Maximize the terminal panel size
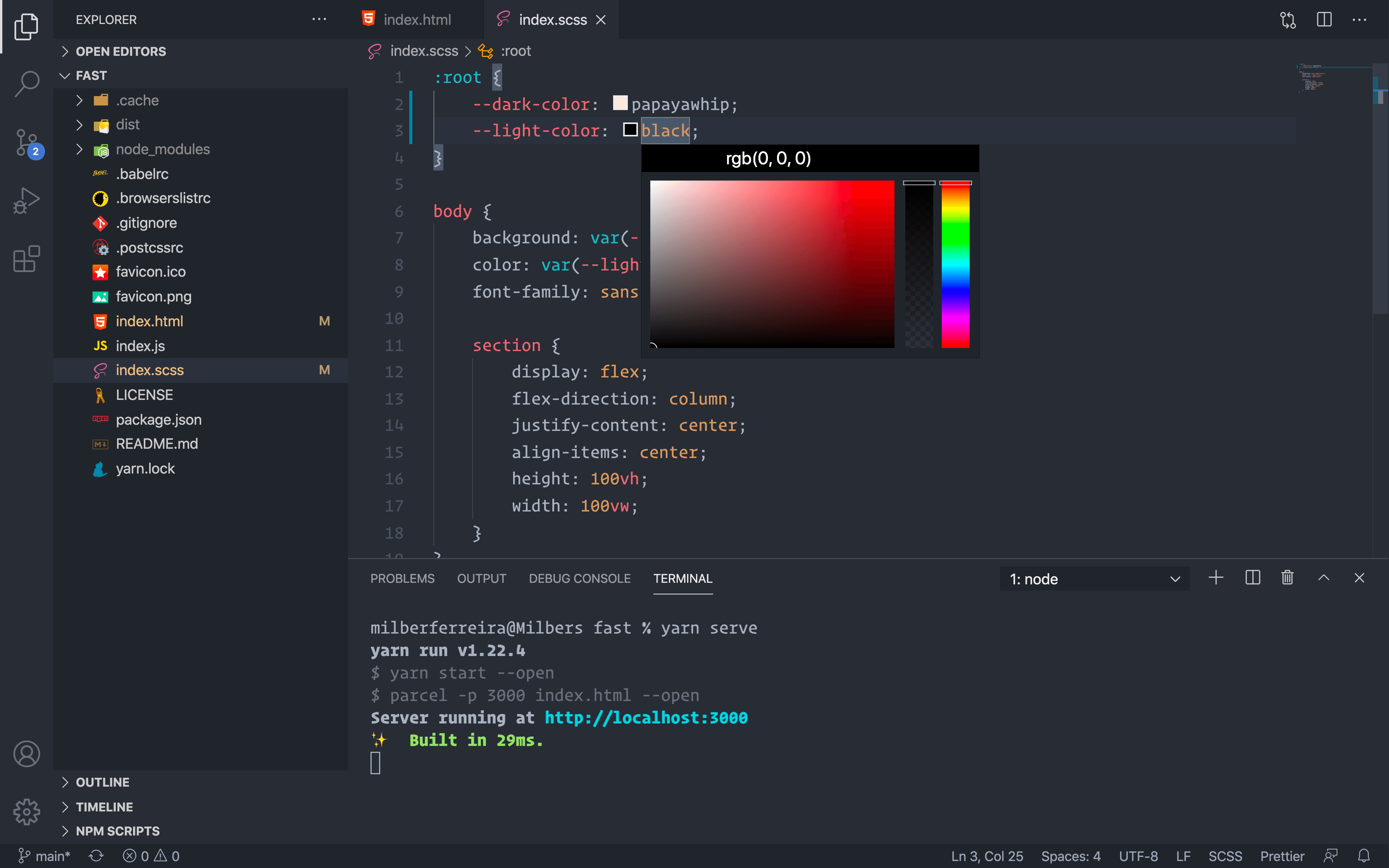Viewport: 1389px width, 868px height. coord(1324,578)
